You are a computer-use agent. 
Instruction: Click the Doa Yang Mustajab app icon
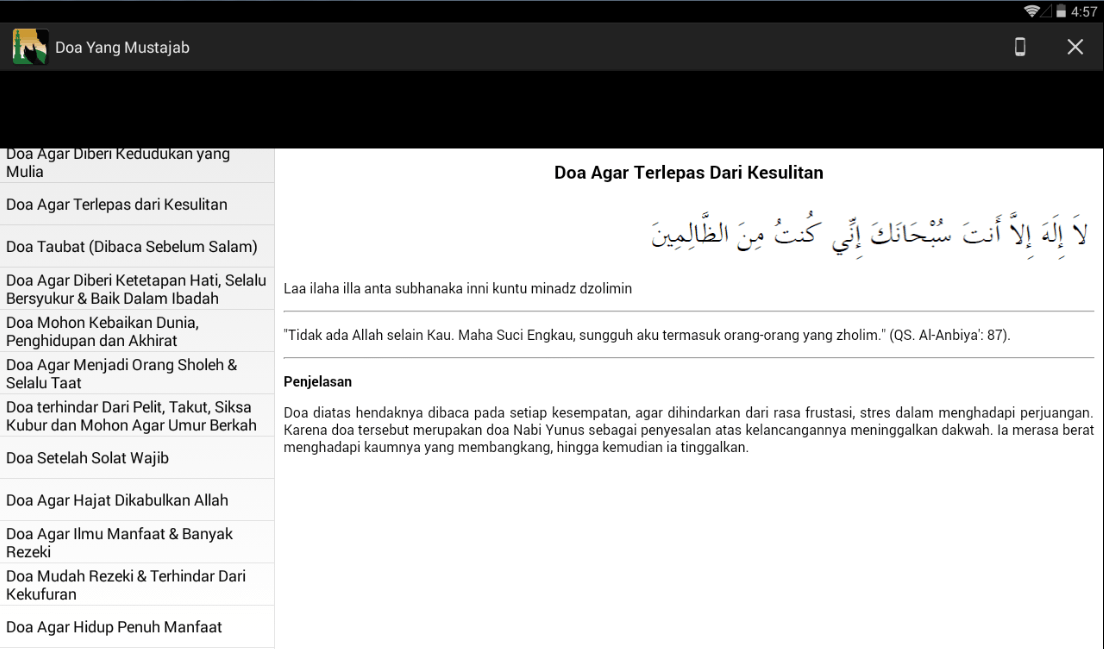click(30, 47)
